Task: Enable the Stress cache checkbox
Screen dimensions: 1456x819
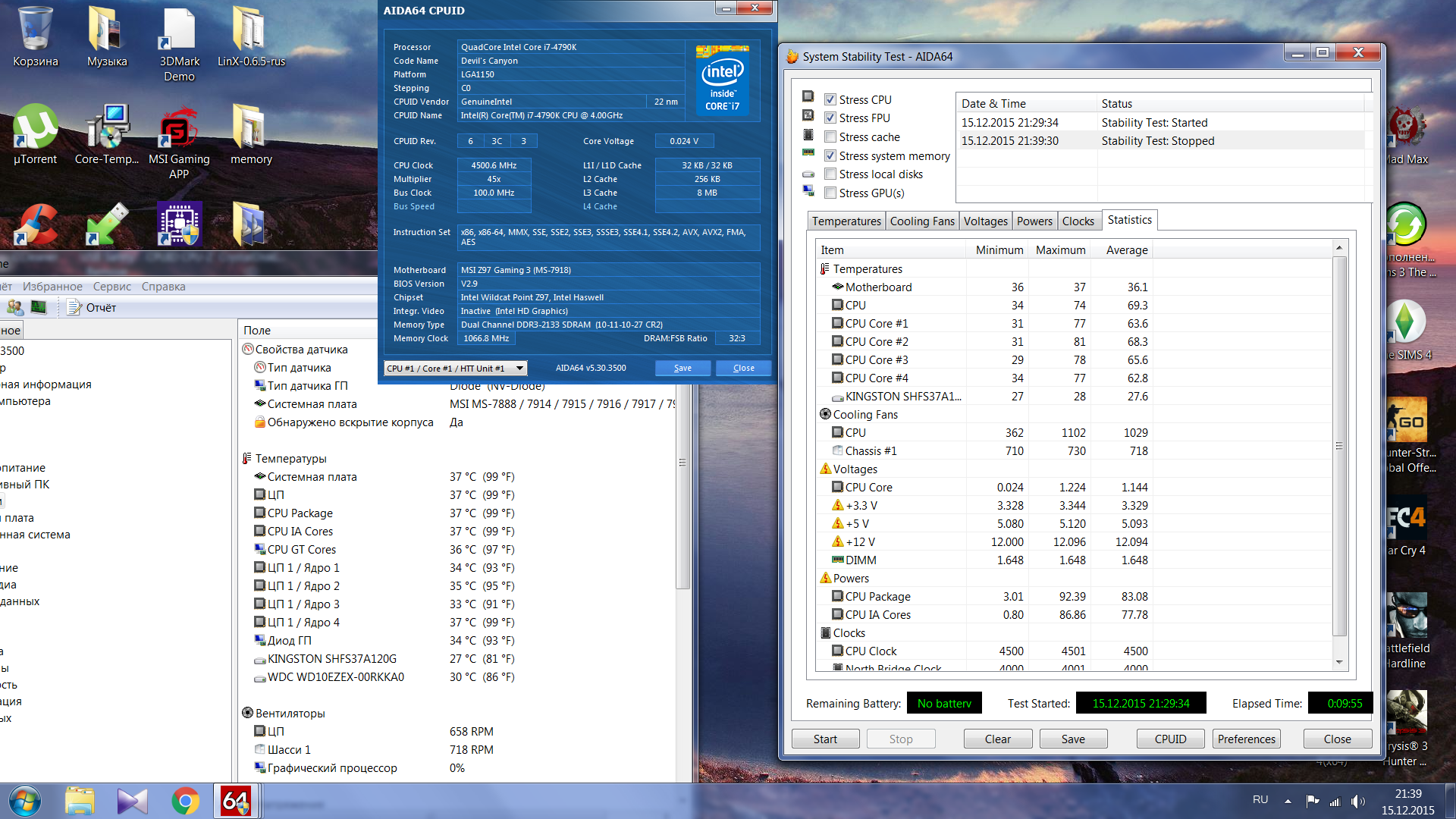Action: click(830, 137)
